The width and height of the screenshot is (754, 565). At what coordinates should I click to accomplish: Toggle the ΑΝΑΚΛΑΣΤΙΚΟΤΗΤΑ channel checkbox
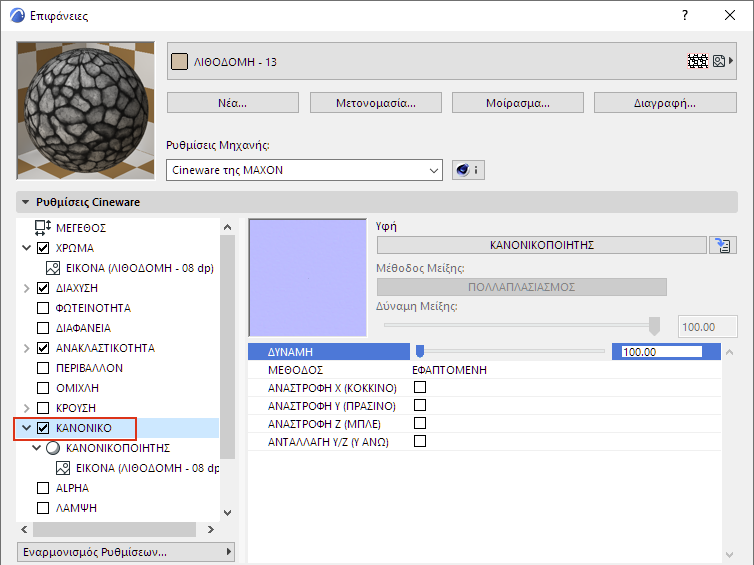click(x=43, y=348)
